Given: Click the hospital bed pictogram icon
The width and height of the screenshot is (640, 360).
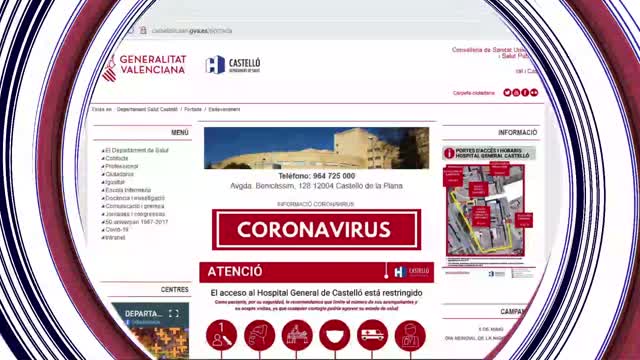Looking at the screenshot, I should [x=297, y=335].
